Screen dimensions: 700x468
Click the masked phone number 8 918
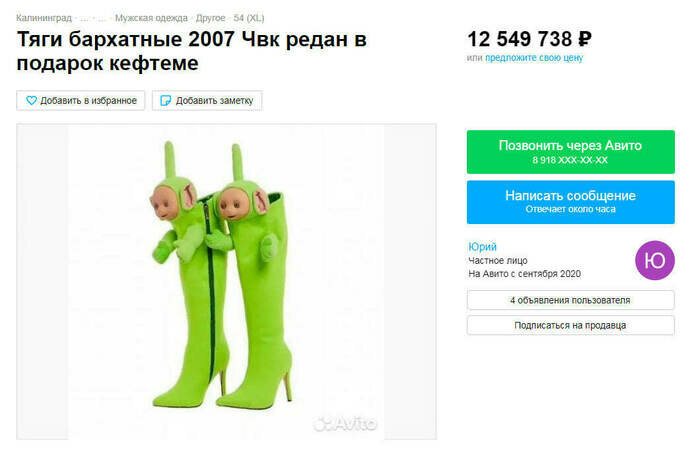[570, 160]
